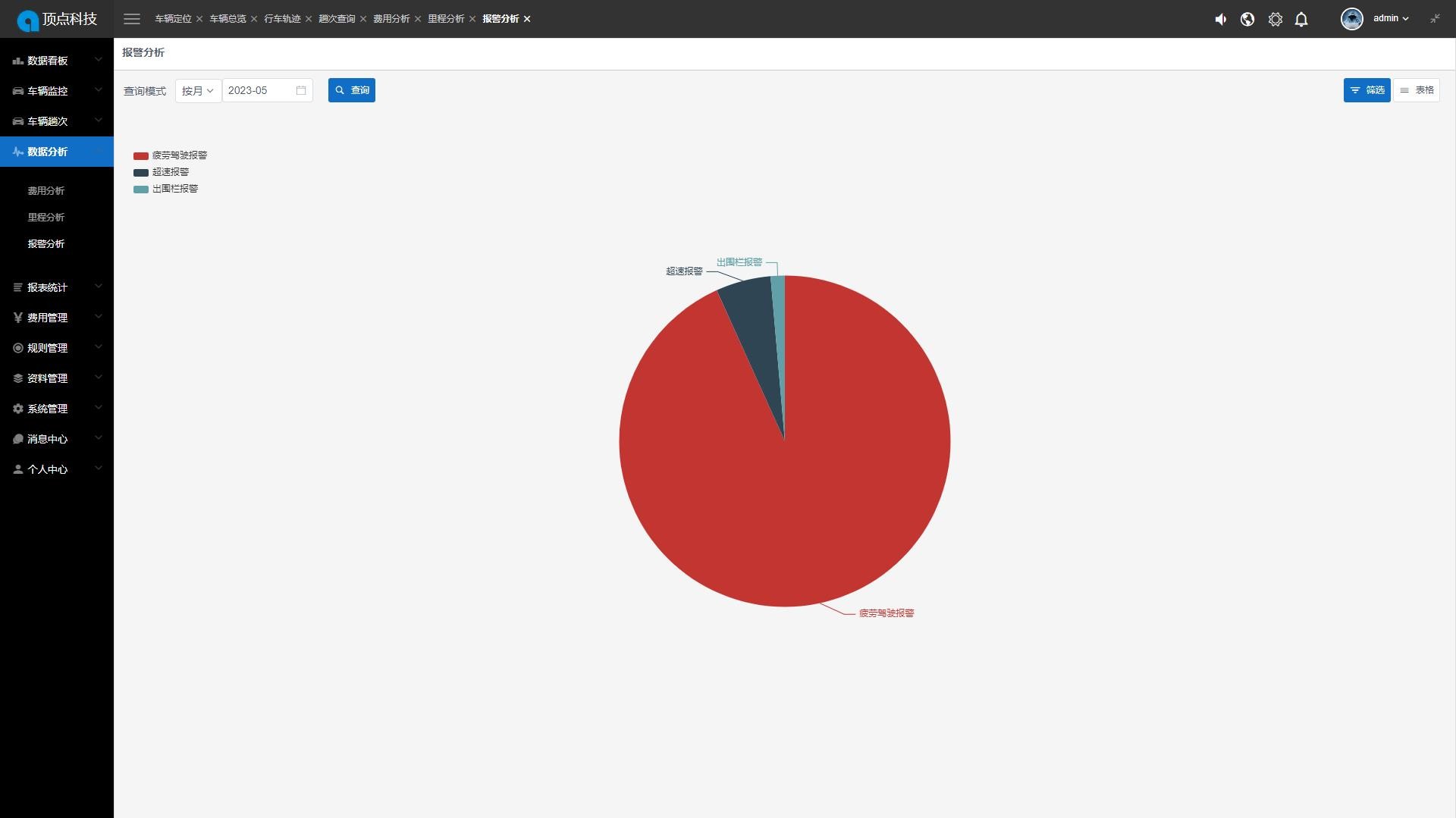Toggle 超速报警 legend series visibility
The image size is (1456, 818).
(161, 172)
